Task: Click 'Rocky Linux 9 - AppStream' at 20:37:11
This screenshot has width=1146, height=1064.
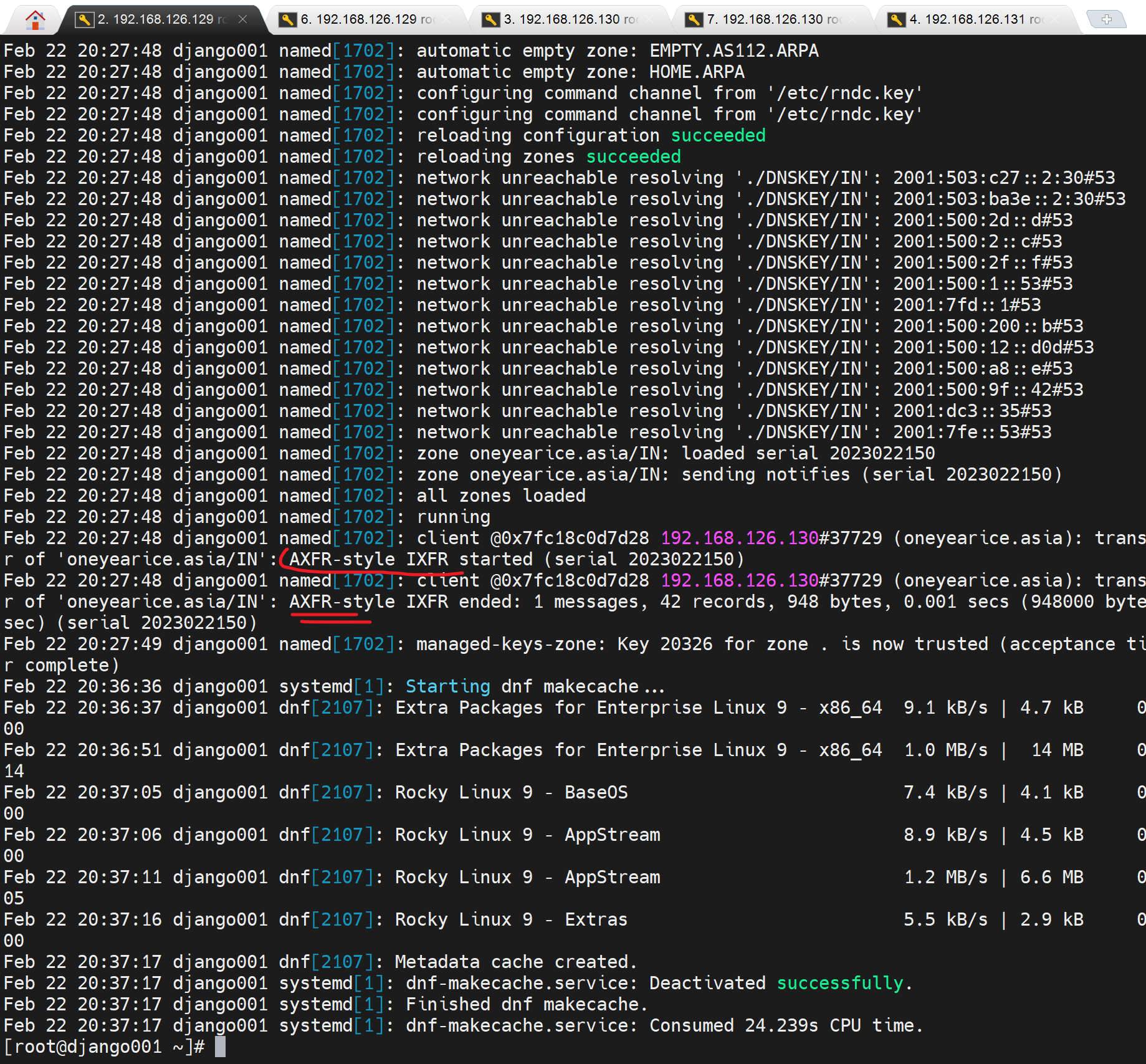Action: [x=528, y=878]
